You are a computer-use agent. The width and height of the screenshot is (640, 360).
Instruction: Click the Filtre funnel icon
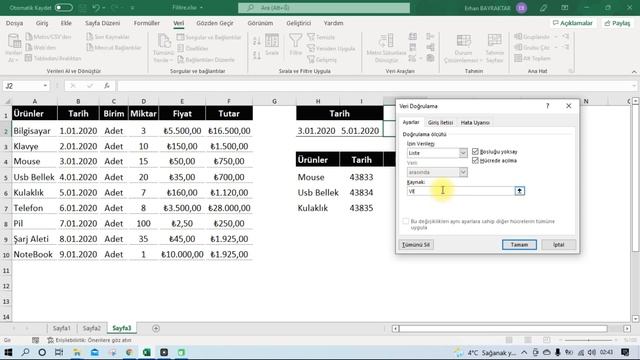point(296,41)
